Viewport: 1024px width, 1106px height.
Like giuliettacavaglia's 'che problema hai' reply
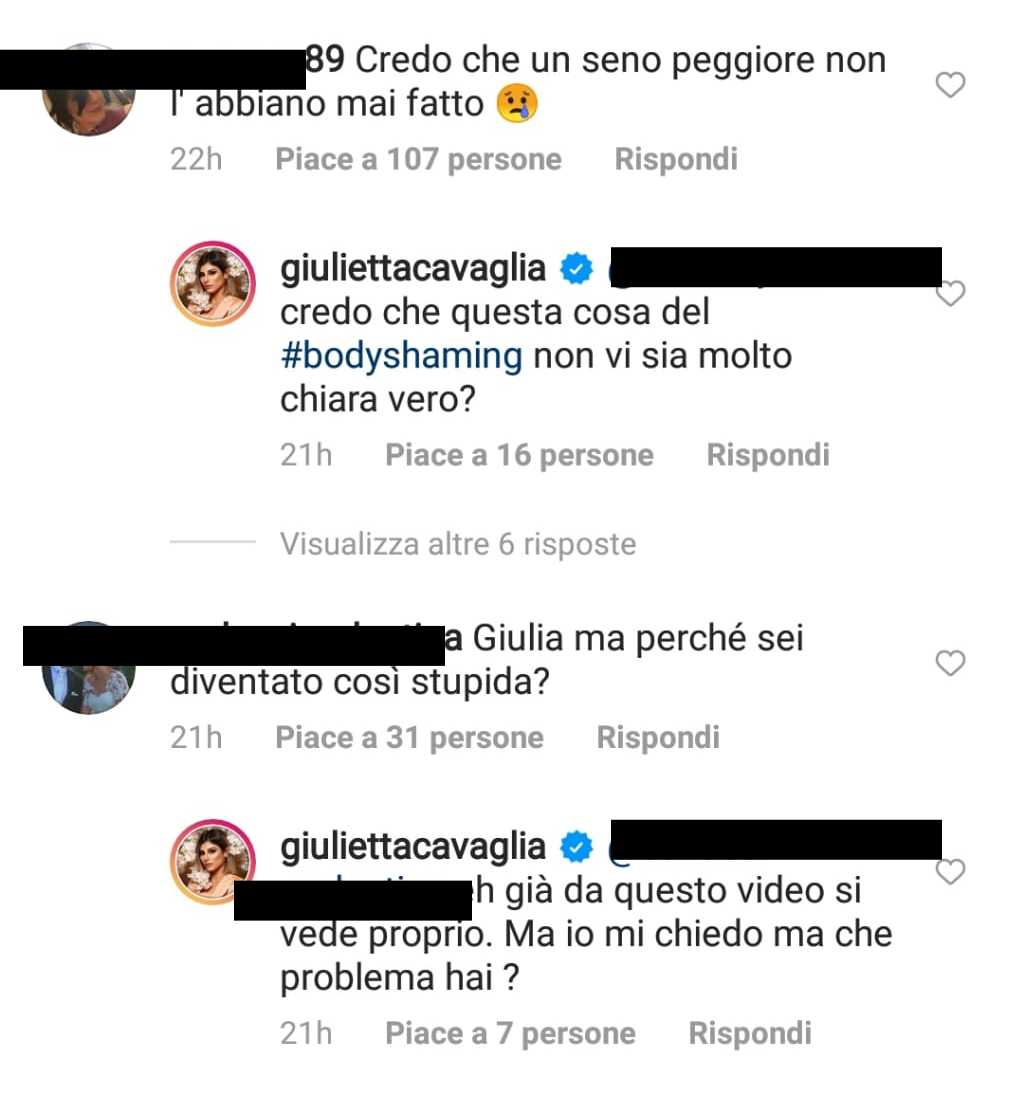tap(950, 872)
